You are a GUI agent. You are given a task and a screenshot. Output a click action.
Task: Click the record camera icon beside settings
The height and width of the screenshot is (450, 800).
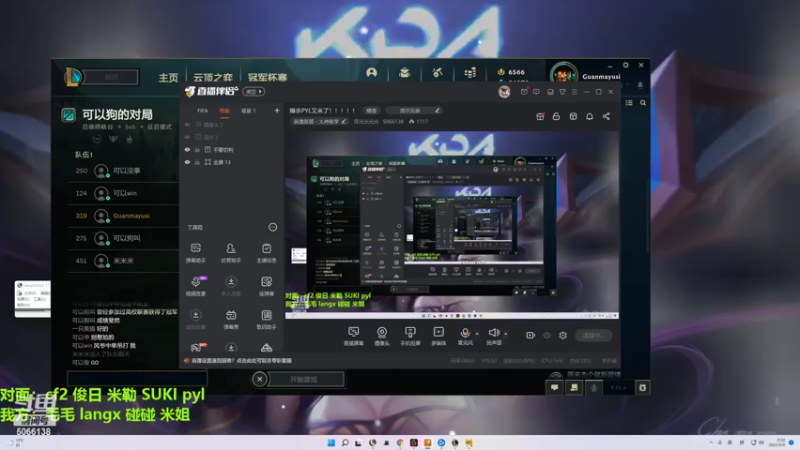[x=531, y=335]
